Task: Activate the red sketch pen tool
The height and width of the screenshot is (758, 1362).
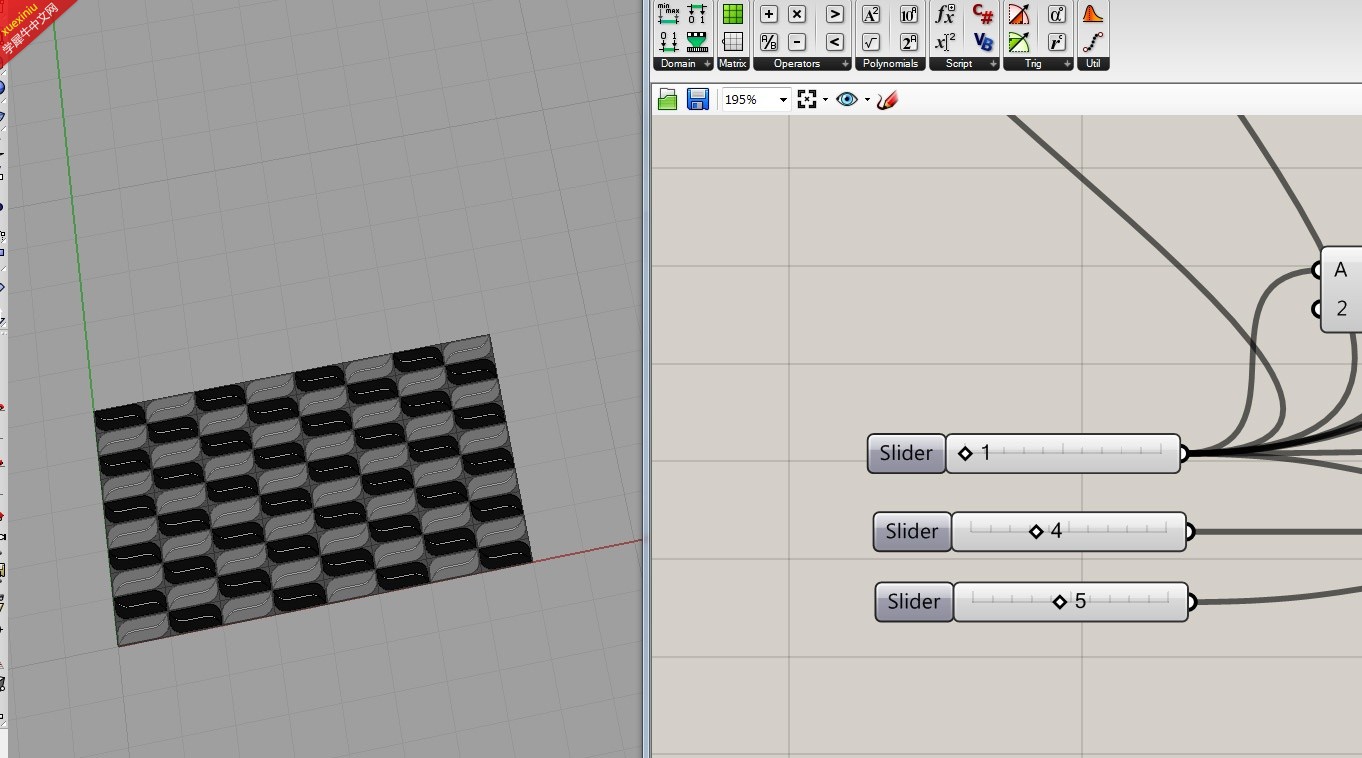Action: (x=887, y=99)
